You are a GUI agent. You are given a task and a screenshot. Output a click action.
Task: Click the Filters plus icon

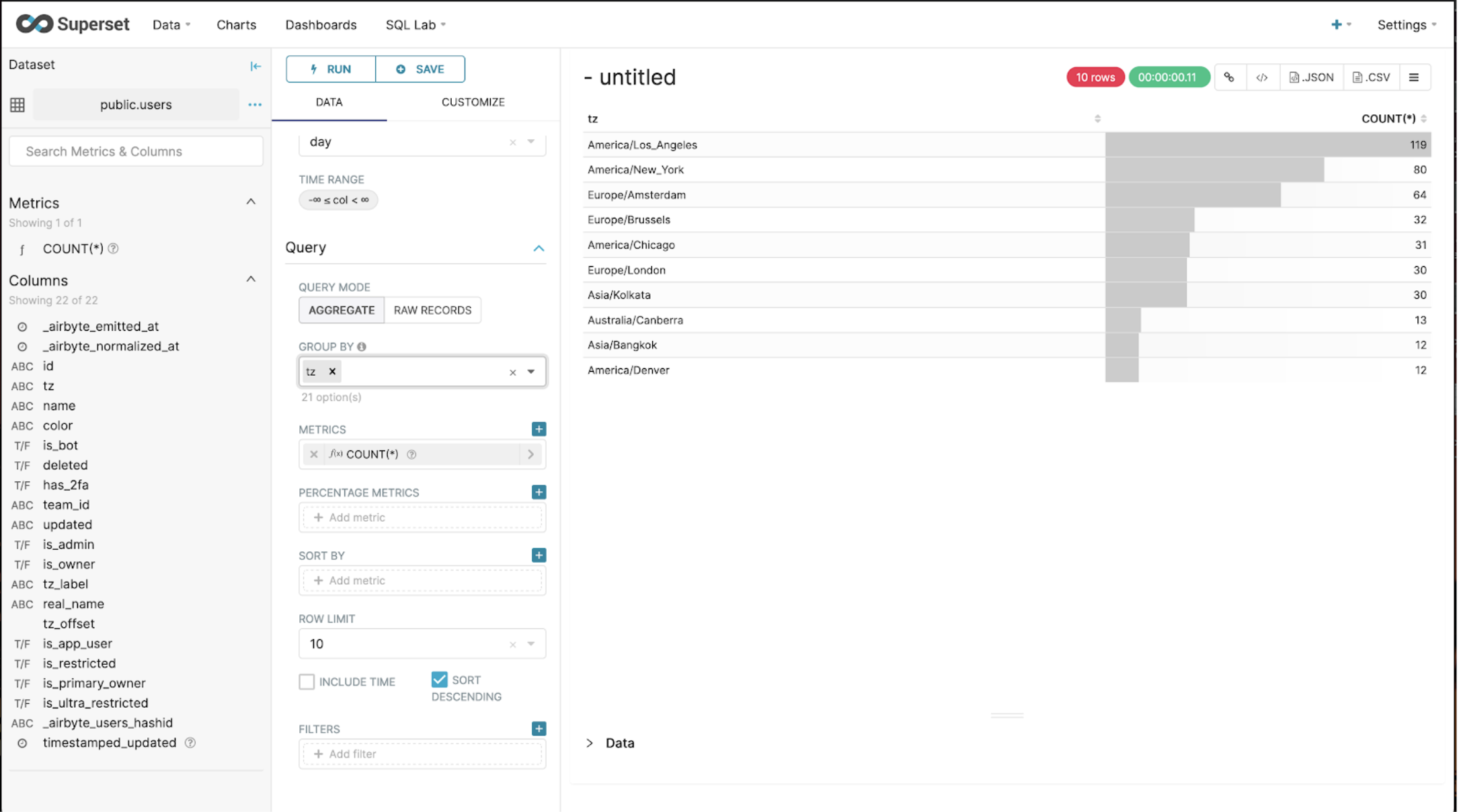coord(539,729)
